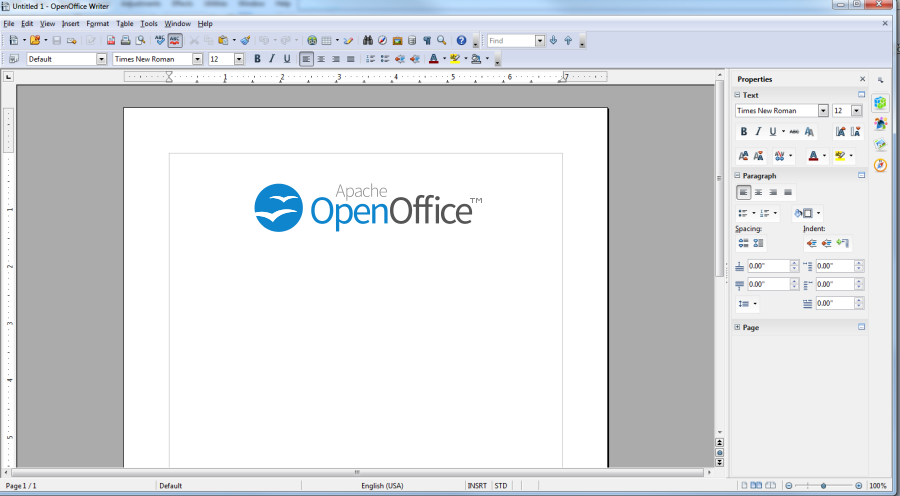900x496 pixels.
Task: Click the Paste clipboard icon
Action: [x=223, y=40]
